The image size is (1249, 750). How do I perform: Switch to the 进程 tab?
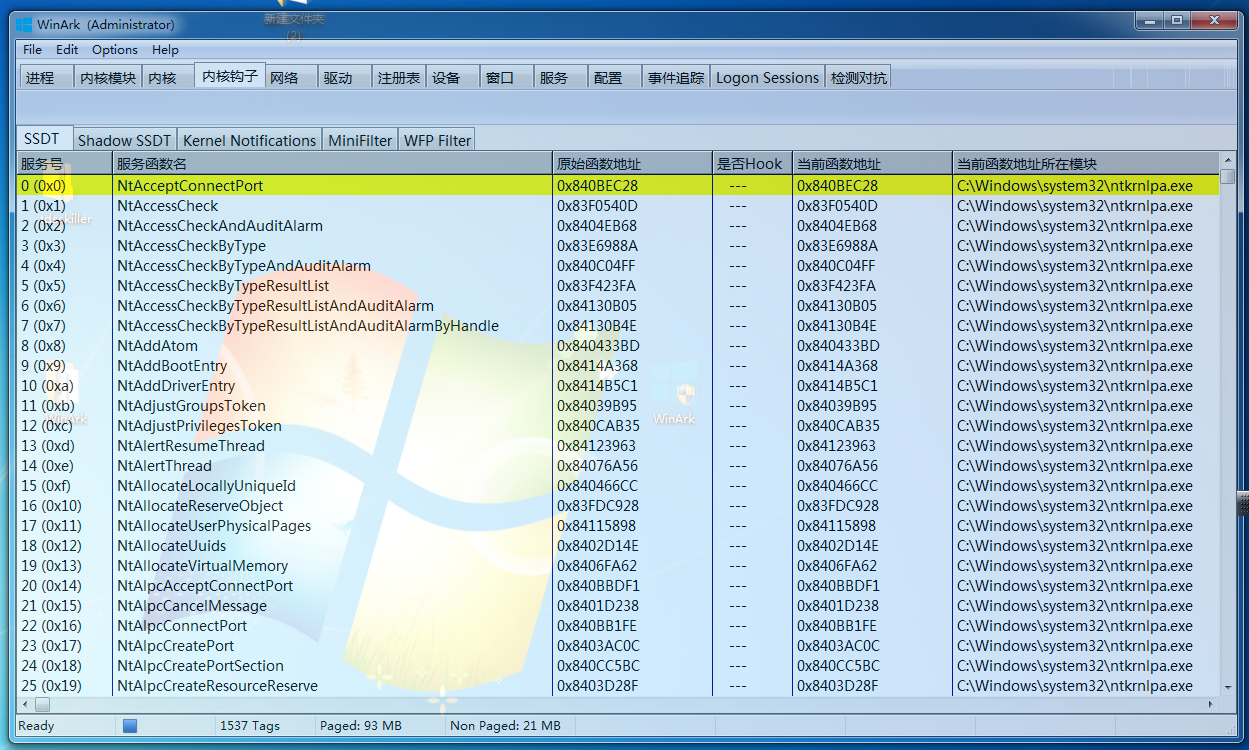pos(46,77)
